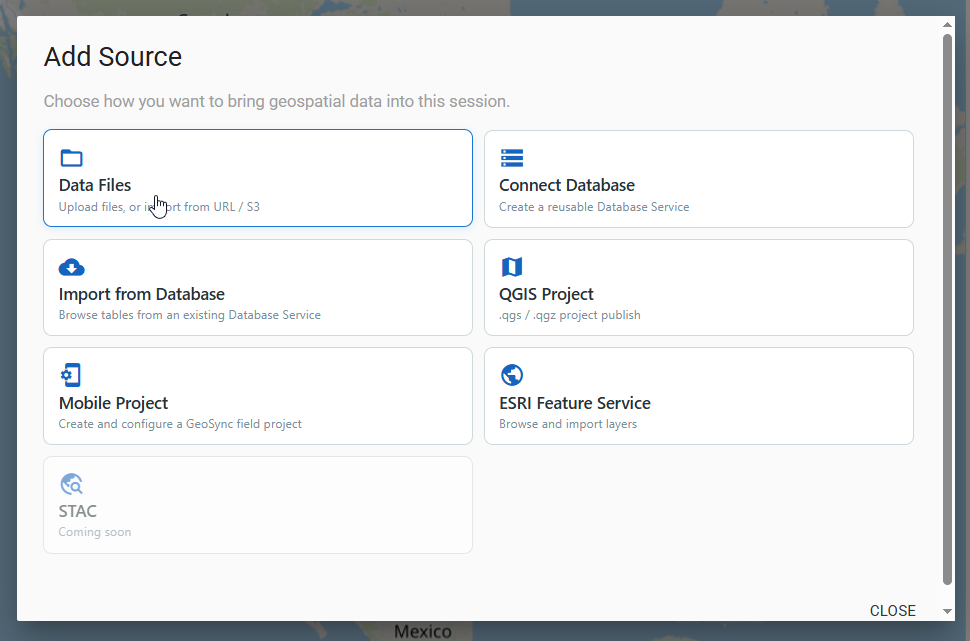The image size is (970, 641).
Task: Click the 'Coming soon' text
Action: [x=95, y=532]
